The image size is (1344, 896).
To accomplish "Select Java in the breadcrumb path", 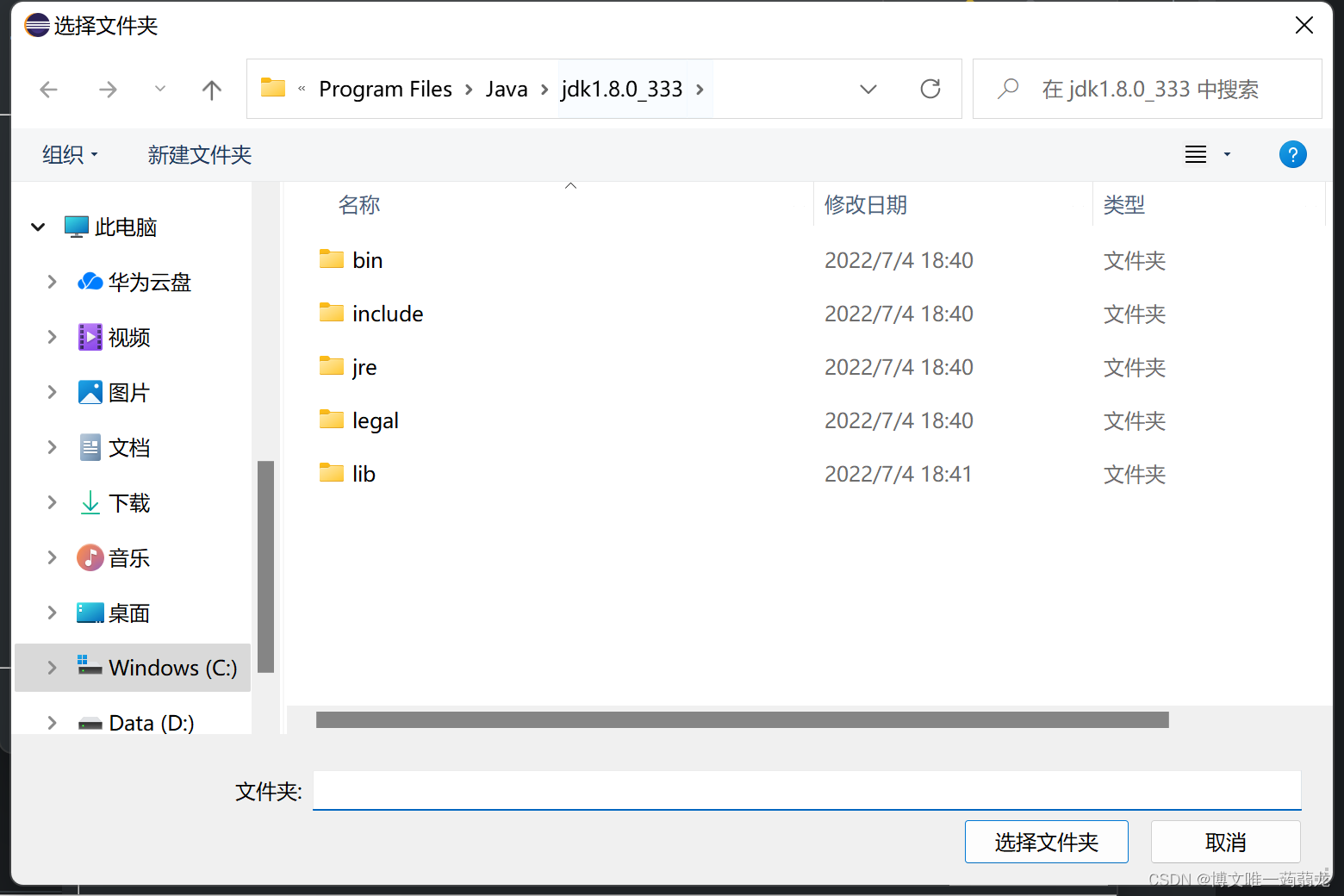I will click(x=507, y=90).
